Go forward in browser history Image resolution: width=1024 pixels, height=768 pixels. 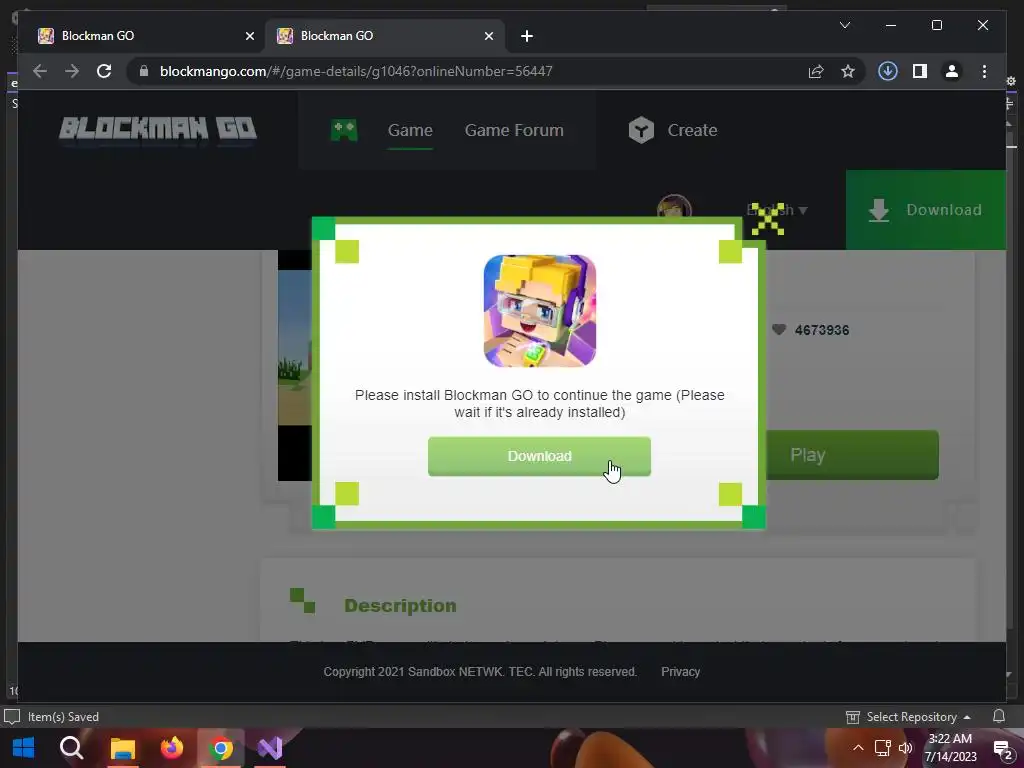[72, 71]
